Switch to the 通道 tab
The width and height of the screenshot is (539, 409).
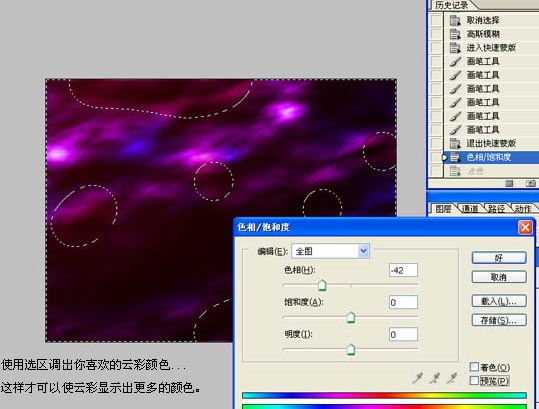(x=470, y=209)
